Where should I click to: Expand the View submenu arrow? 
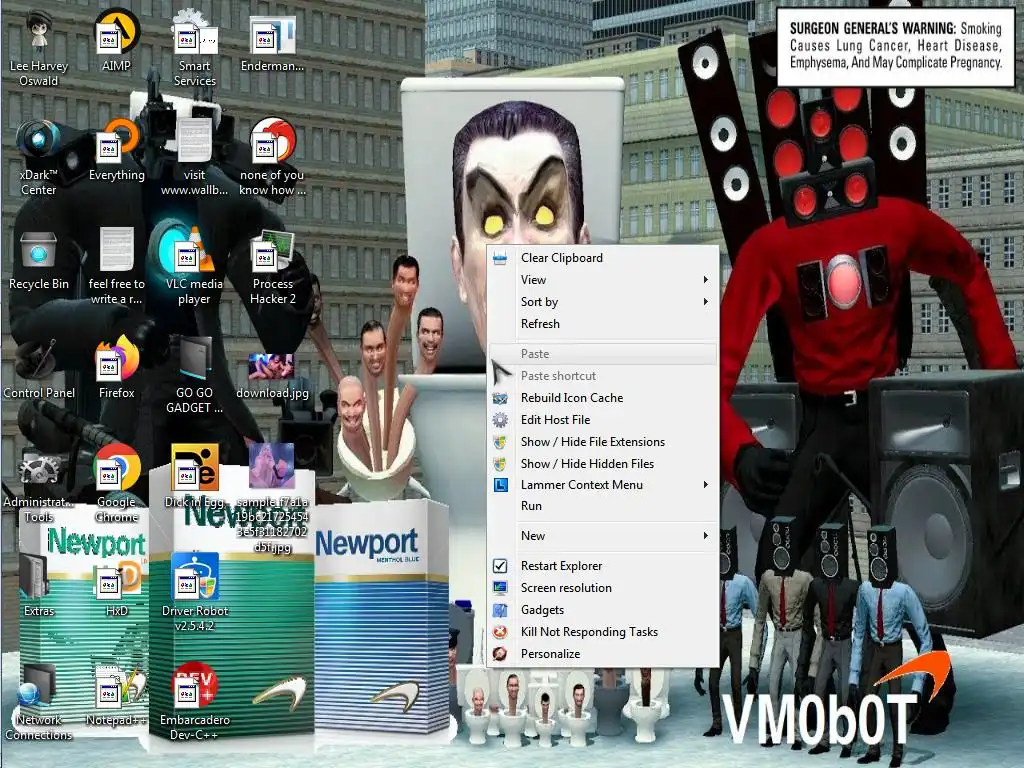tap(706, 280)
